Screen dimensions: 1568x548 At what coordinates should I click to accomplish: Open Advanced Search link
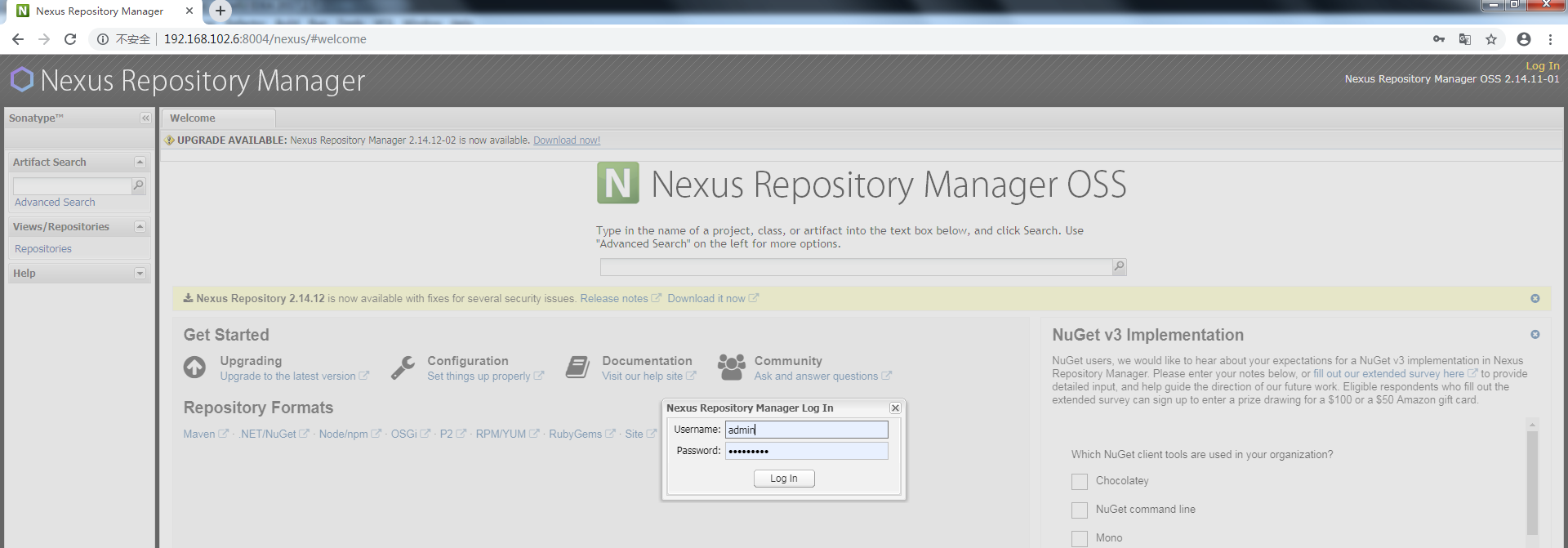[x=55, y=203]
